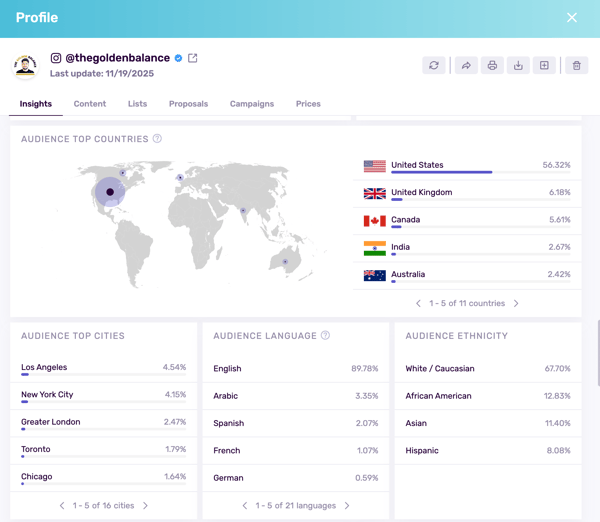Click the help icon beside Audience Language
Viewport: 600px width, 522px height.
[325, 336]
